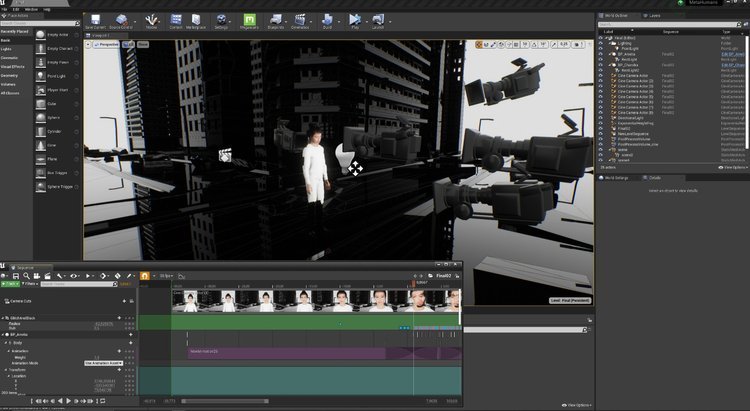Toggle visibility of DirectionalLight
Viewport: 750px width, 411px height.
point(601,118)
